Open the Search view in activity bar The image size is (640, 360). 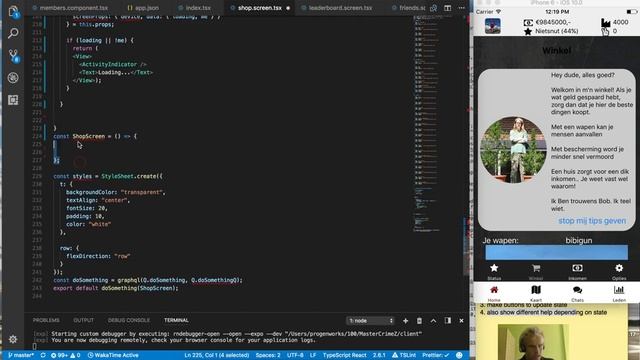click(13, 33)
